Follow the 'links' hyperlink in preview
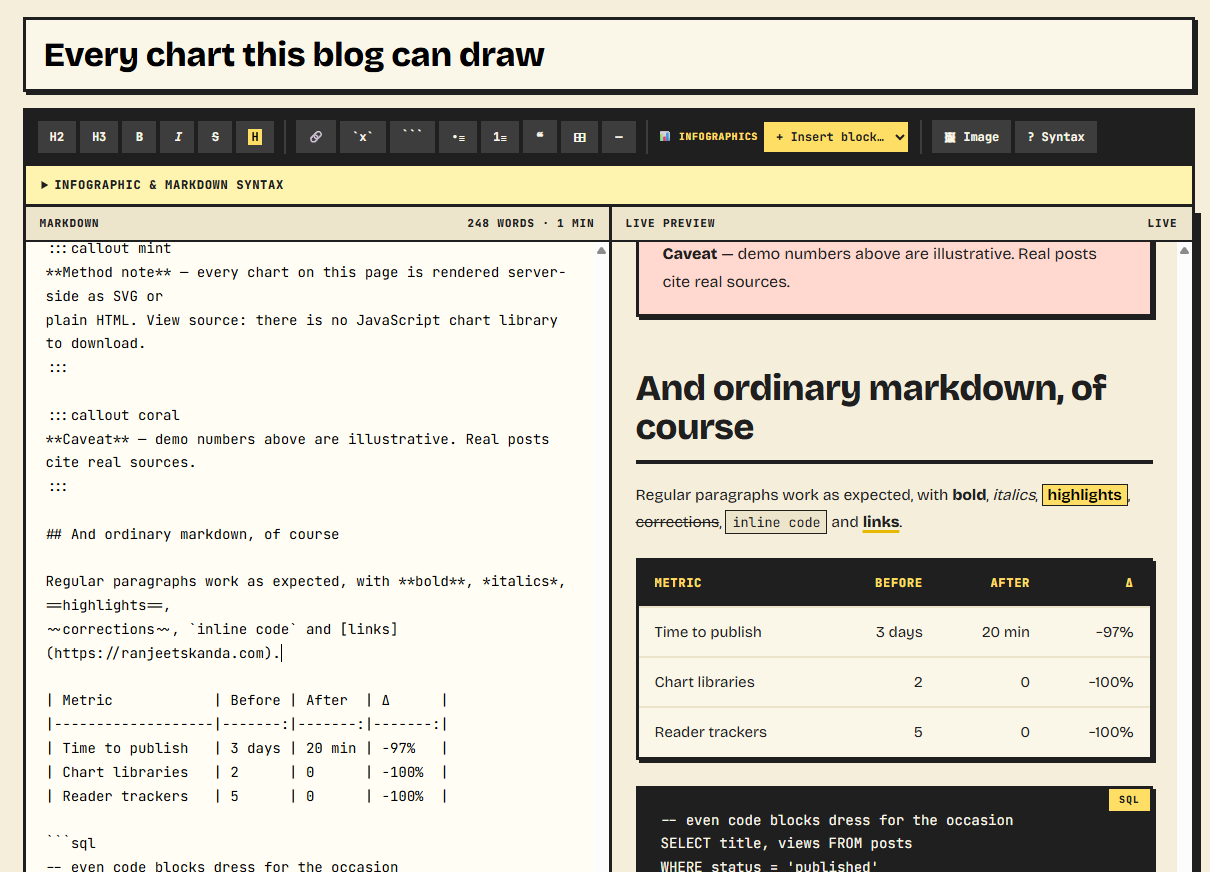1210x872 pixels. pos(881,522)
